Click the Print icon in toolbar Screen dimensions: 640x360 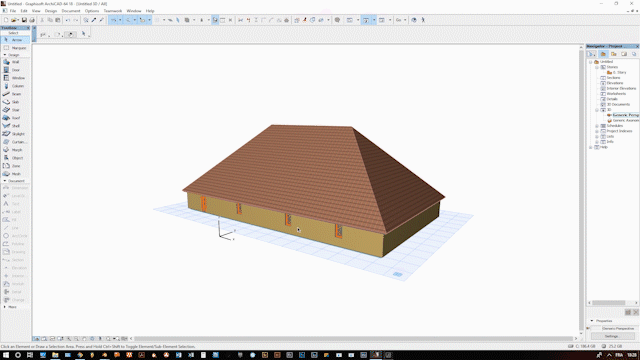(32, 20)
